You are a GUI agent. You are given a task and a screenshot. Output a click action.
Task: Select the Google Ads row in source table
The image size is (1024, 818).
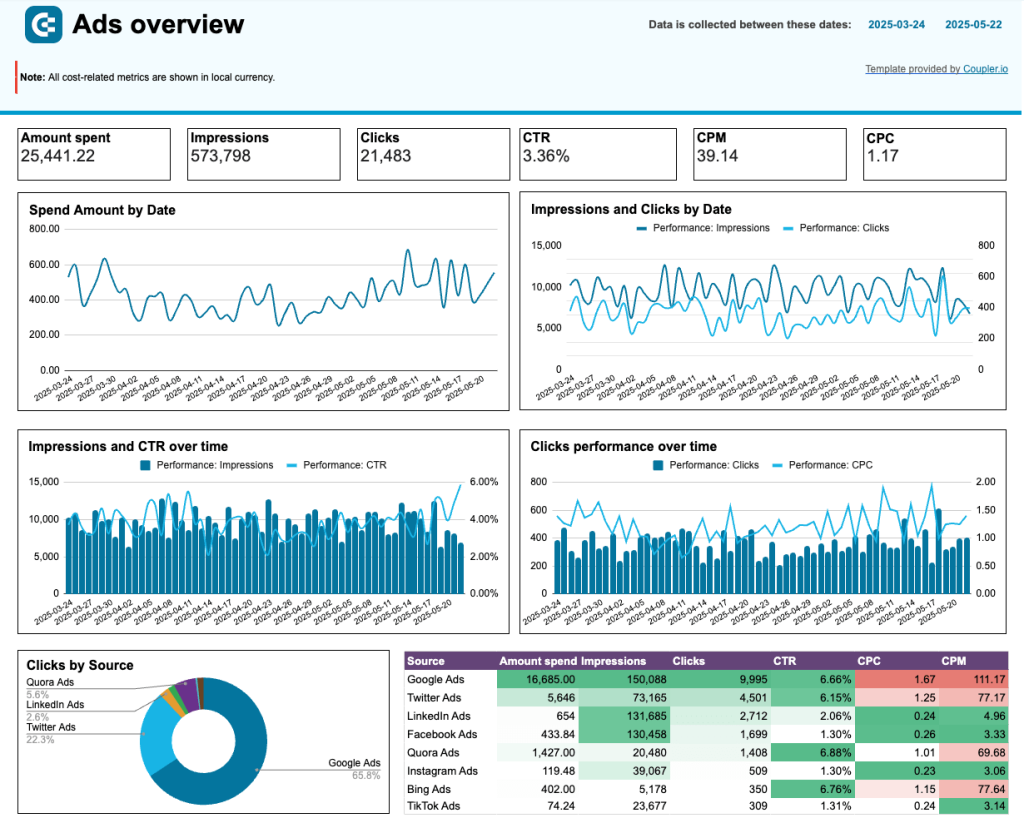[x=706, y=679]
